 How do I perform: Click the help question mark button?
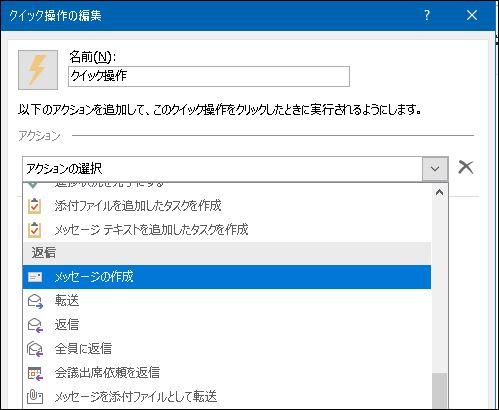click(x=427, y=15)
